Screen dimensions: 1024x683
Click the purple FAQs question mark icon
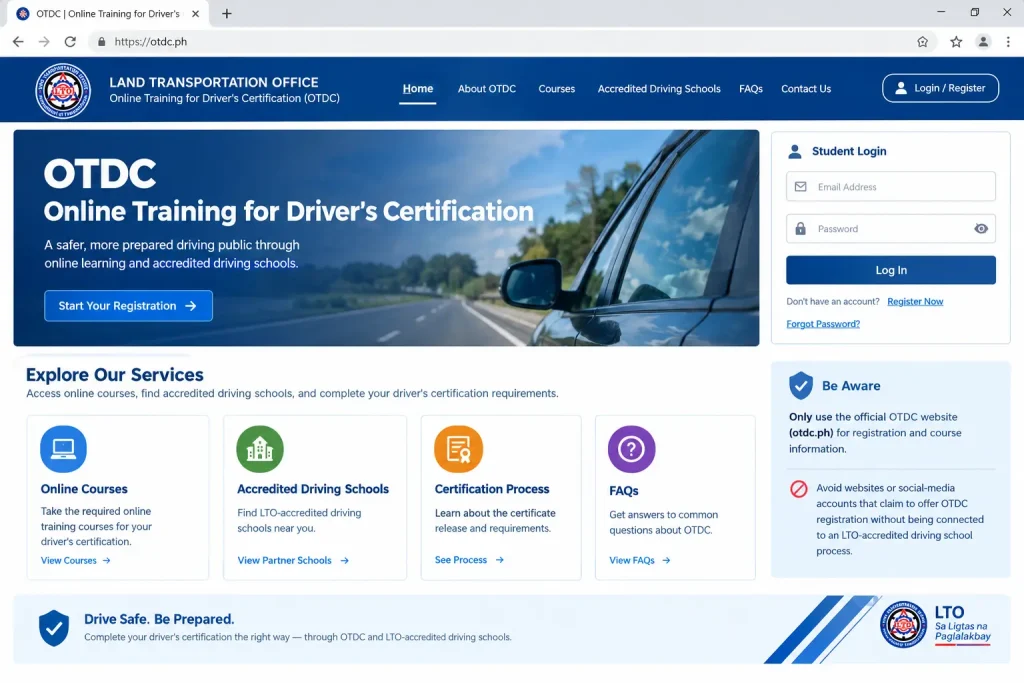(x=632, y=449)
